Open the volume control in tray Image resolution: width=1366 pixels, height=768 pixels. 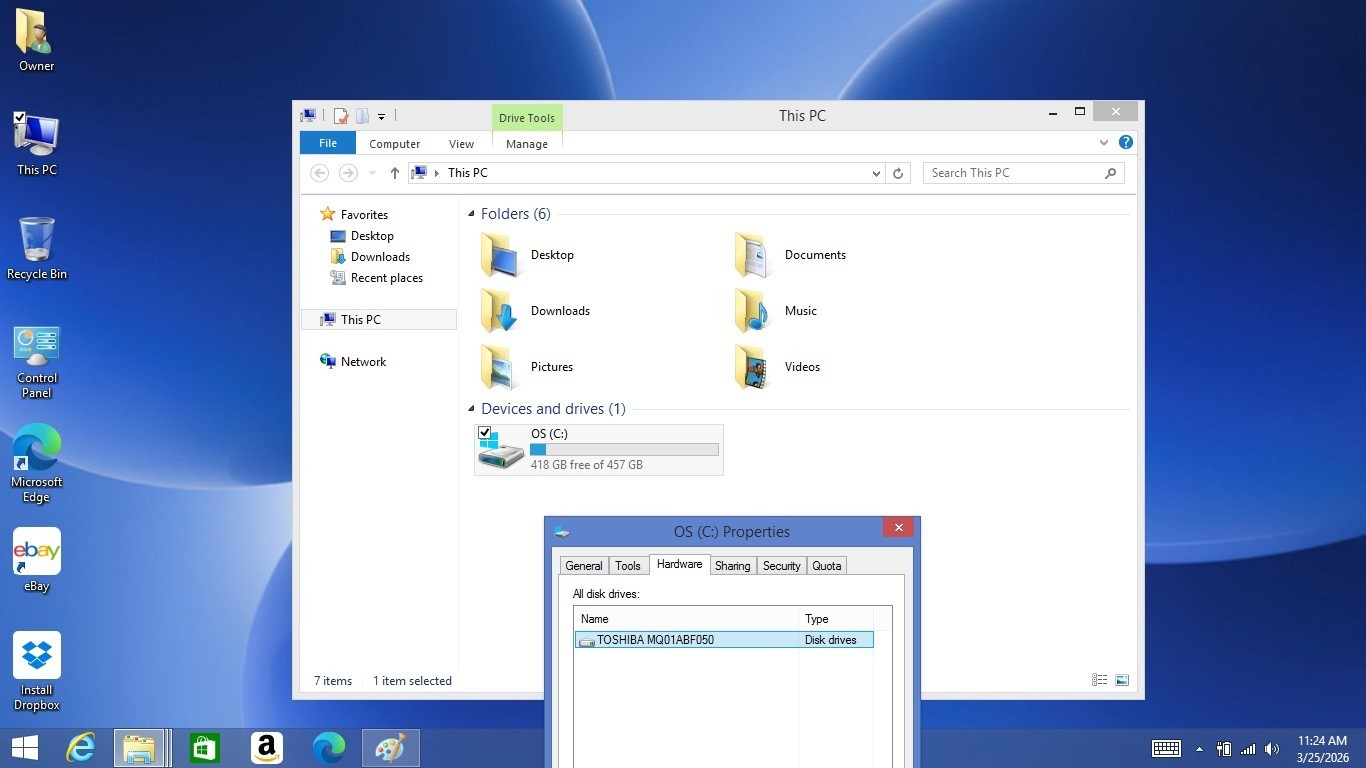[x=1272, y=748]
